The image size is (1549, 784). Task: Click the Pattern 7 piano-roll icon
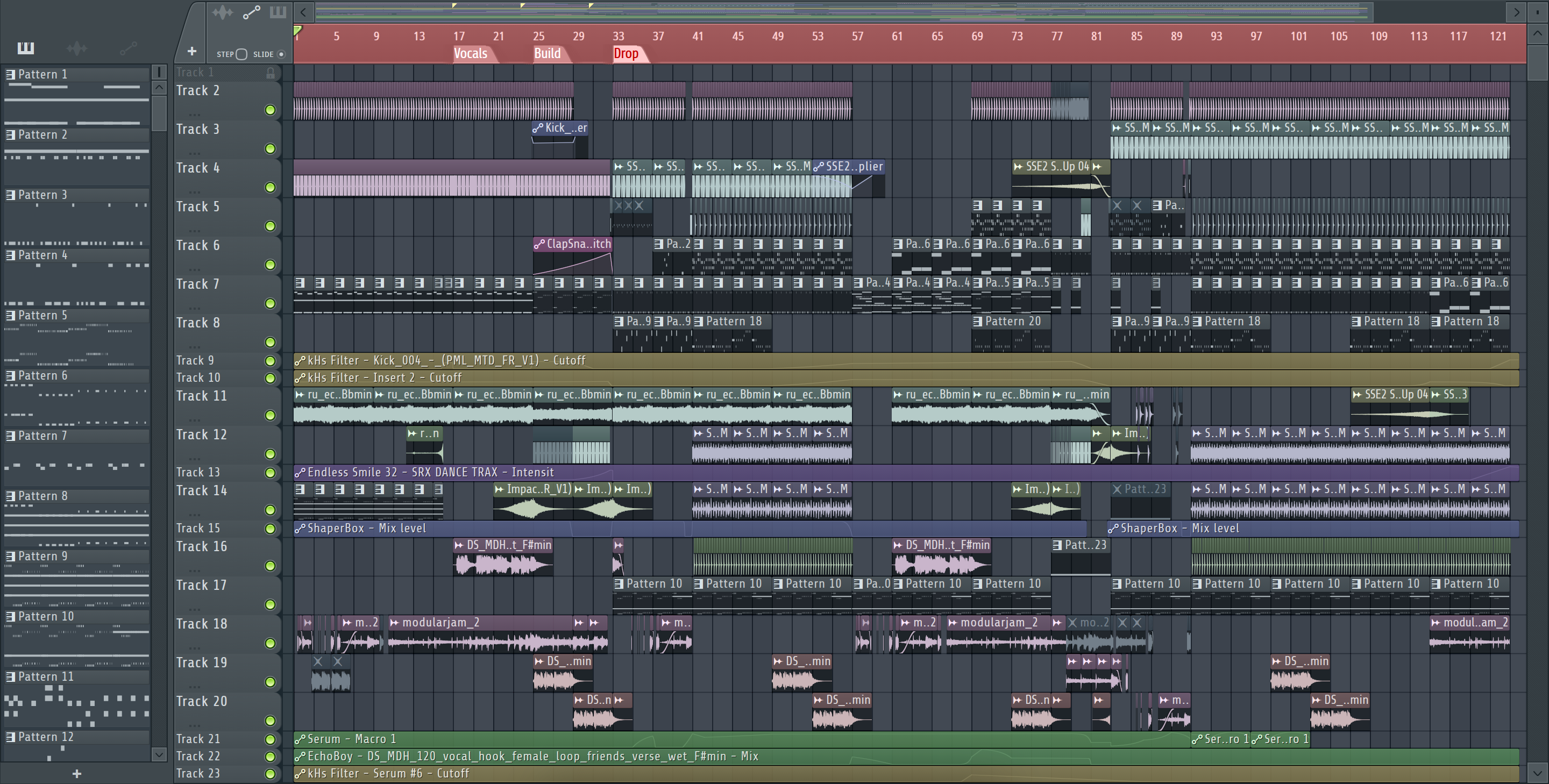[x=10, y=436]
